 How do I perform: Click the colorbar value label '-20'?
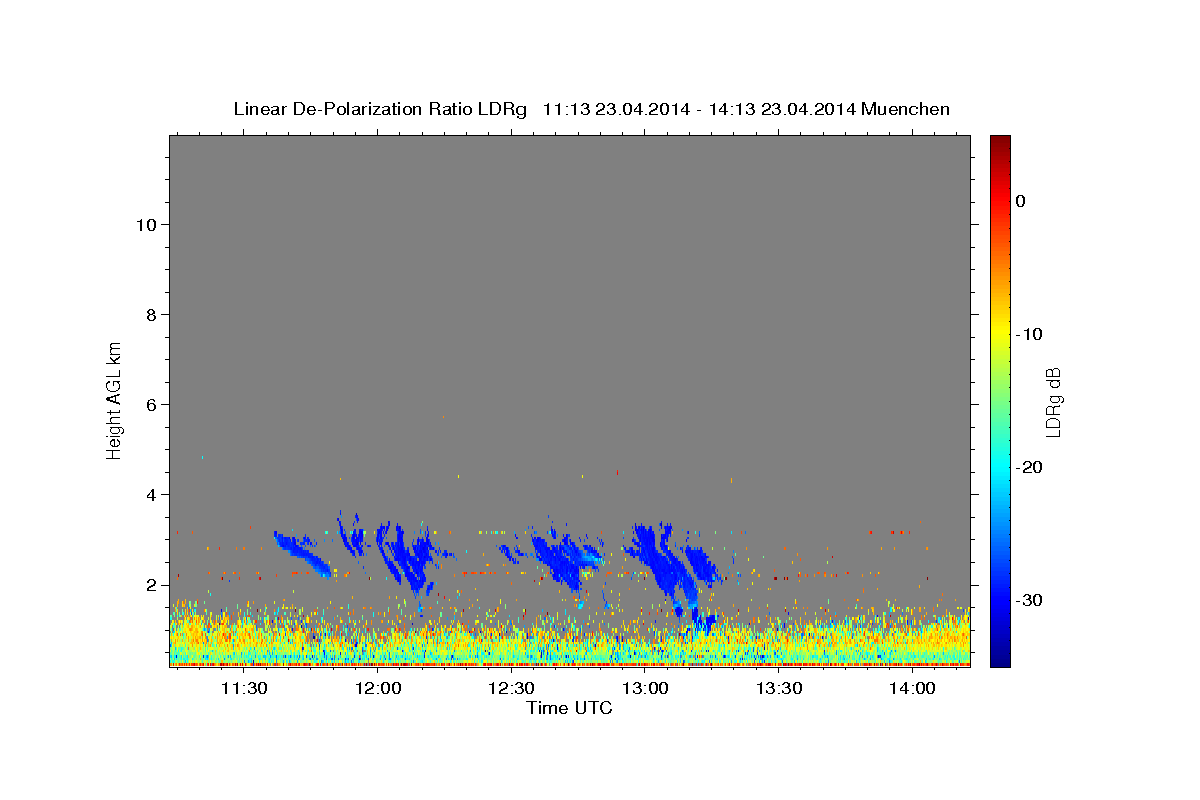click(1030, 467)
